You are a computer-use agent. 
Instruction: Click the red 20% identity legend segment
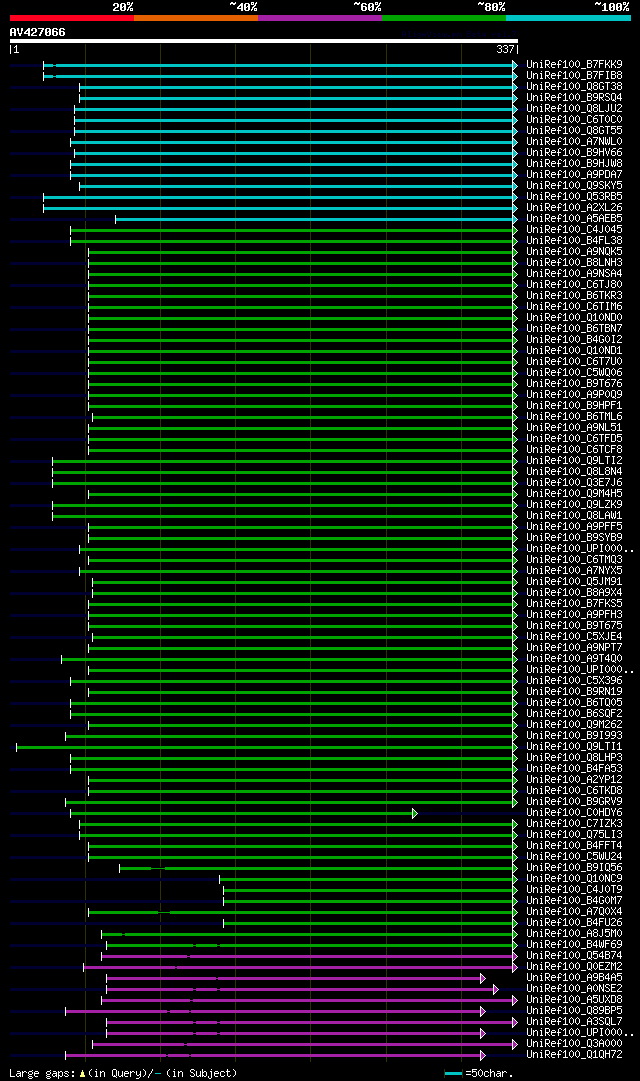point(72,18)
